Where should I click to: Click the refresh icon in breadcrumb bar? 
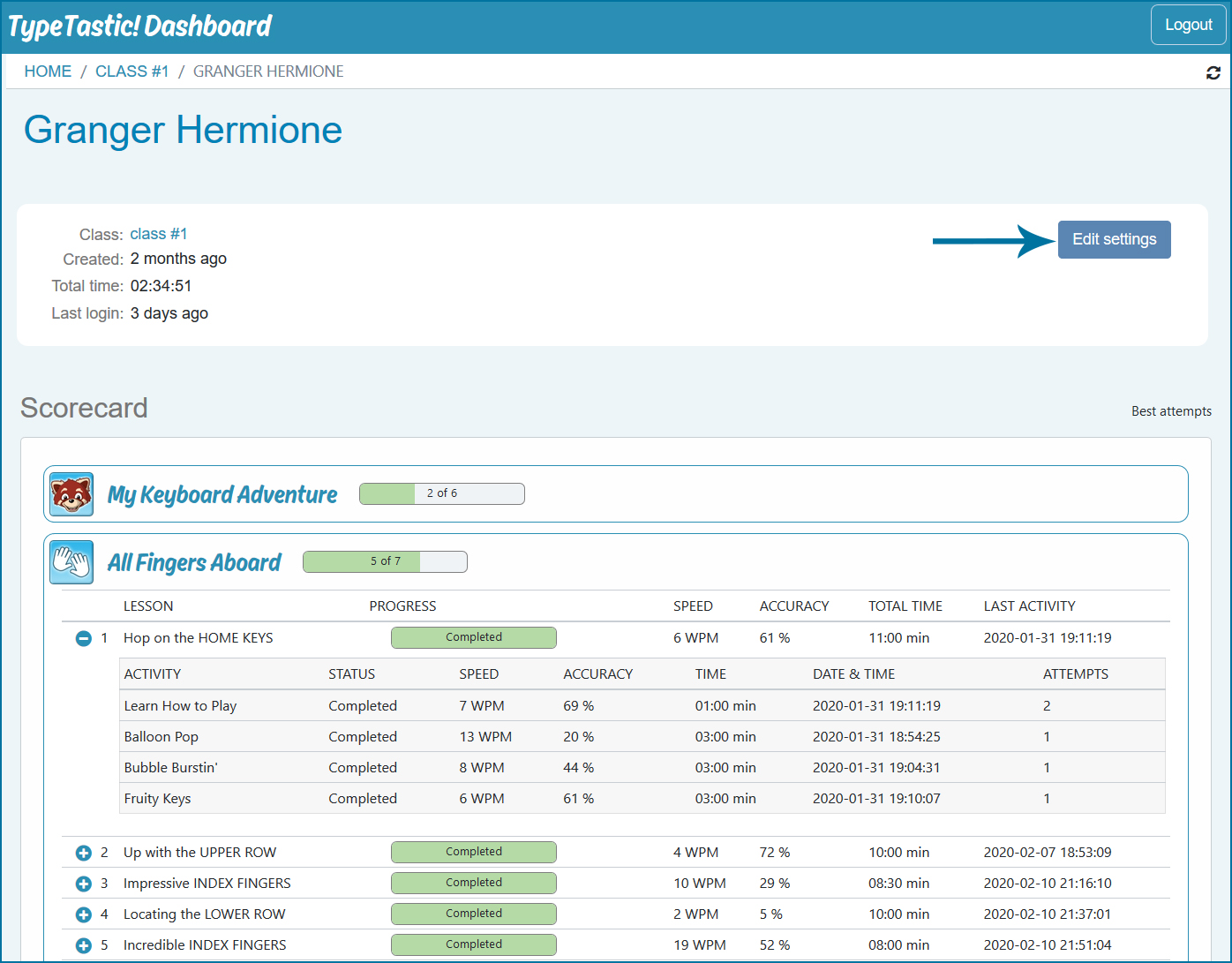pos(1213,72)
